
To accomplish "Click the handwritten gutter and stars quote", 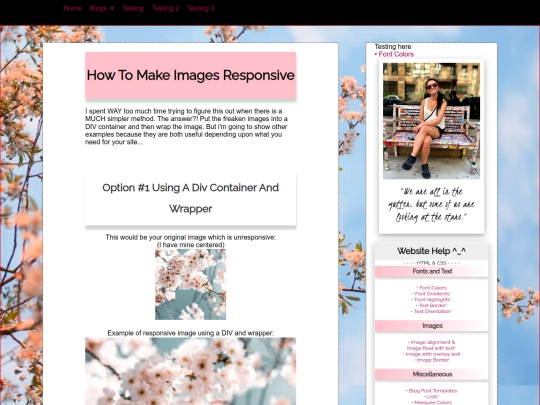I will 431,205.
